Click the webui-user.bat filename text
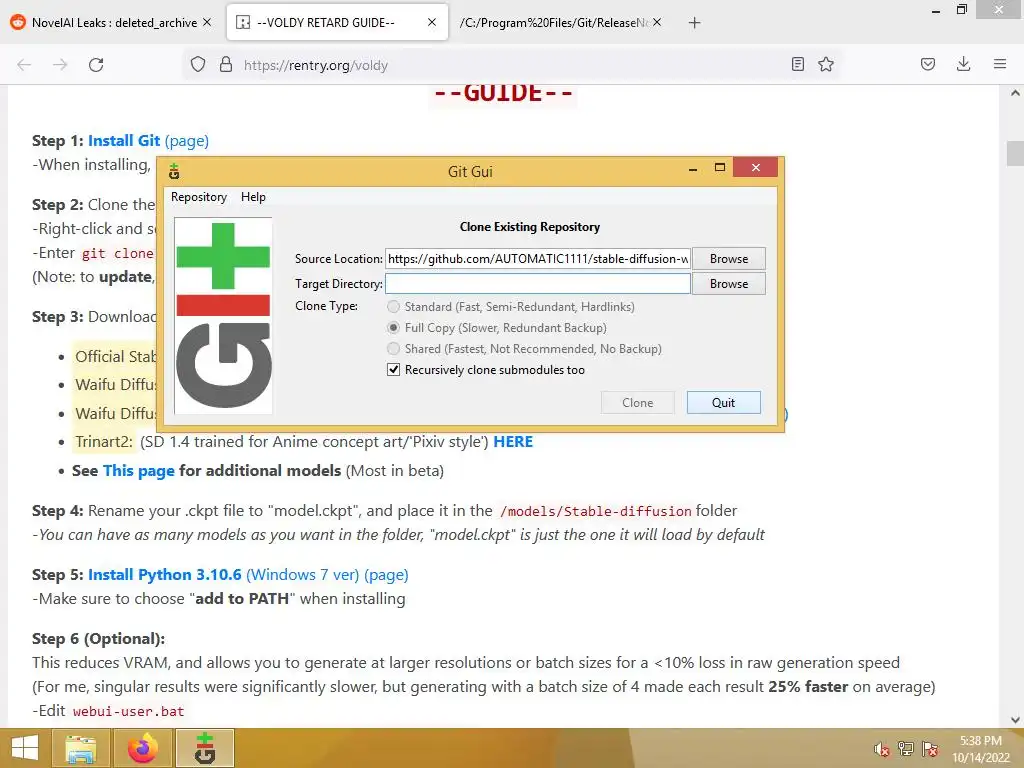This screenshot has width=1024, height=768. point(129,711)
